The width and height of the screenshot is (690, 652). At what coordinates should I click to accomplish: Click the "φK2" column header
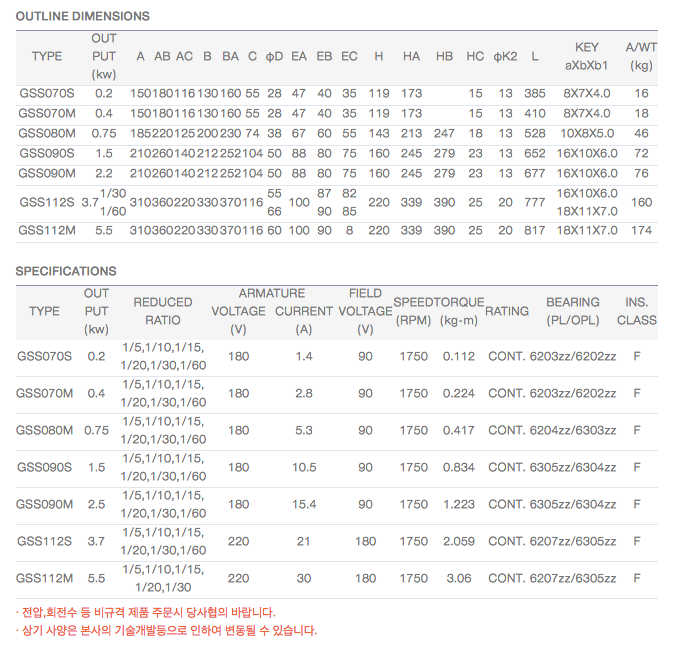505,56
